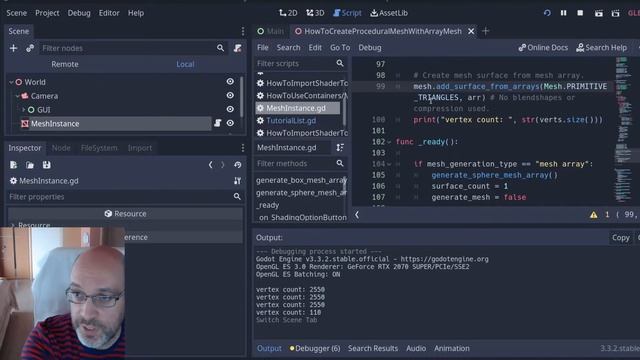Viewport: 640px width, 360px height.
Task: Switch scene tree to Local view
Action: click(185, 64)
